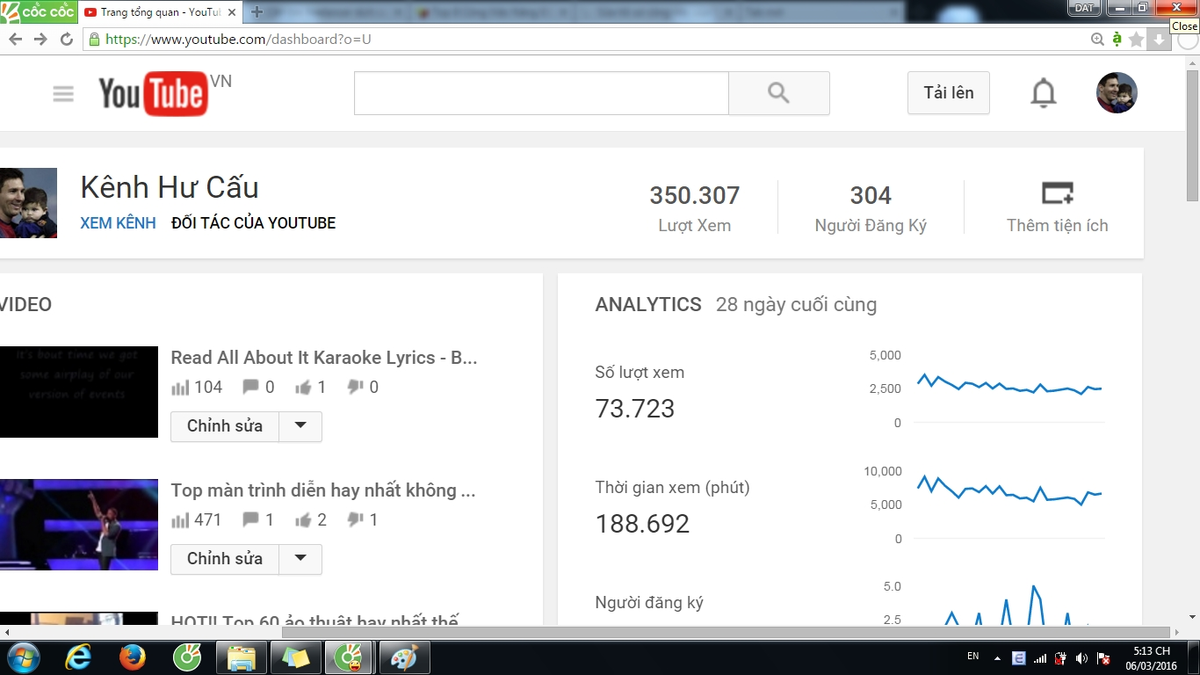The image size is (1200, 675).
Task: Expand the dropdown arrow beside Chỉnh sửa for the Karaoke video
Action: (300, 426)
